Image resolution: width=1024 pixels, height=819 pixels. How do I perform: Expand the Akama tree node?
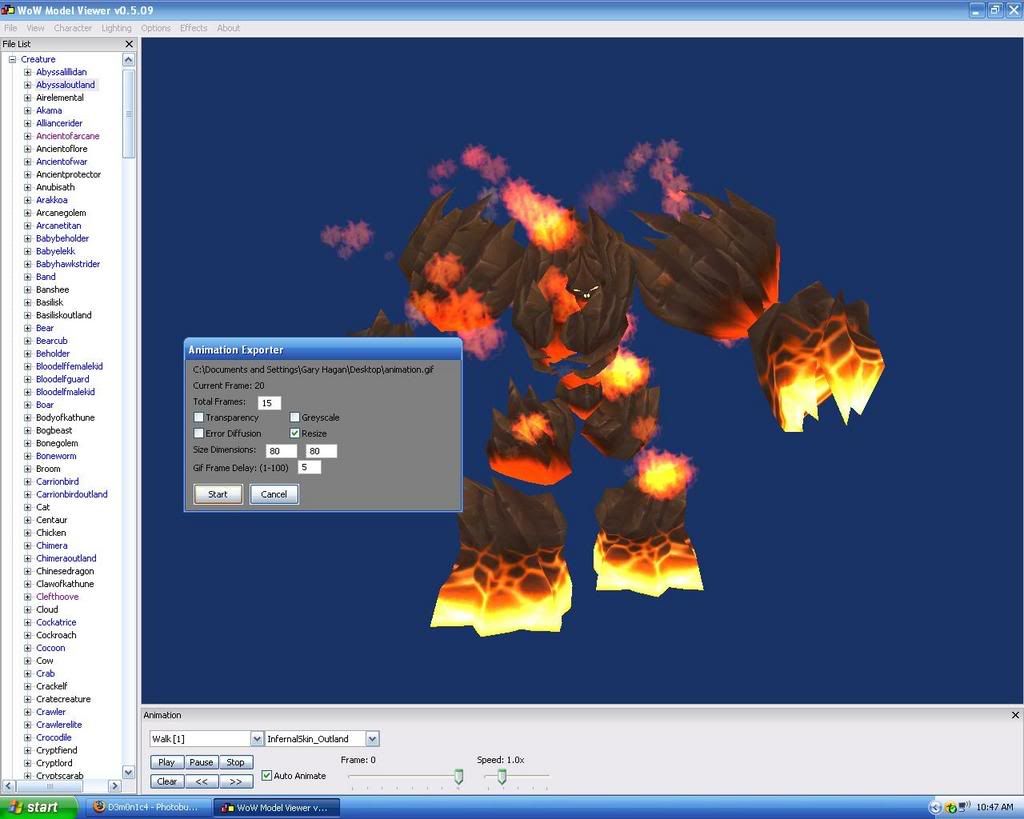tap(27, 111)
